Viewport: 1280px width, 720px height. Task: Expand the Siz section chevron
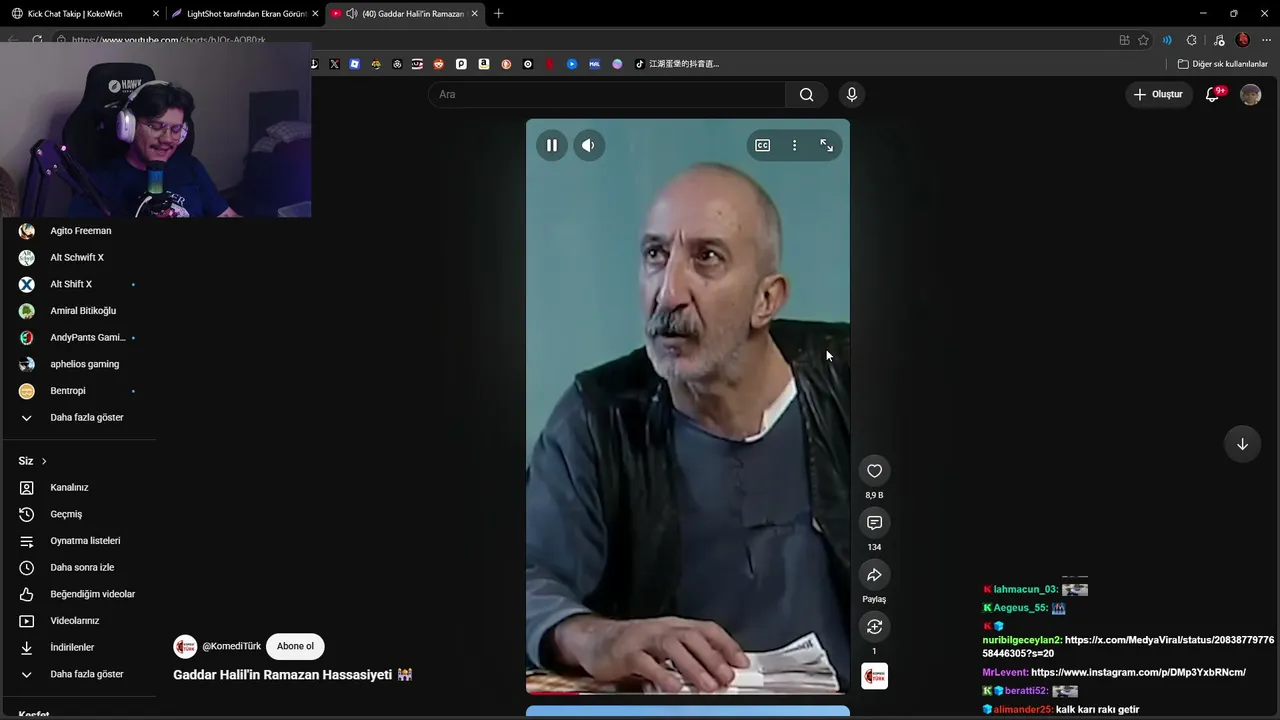[44, 461]
